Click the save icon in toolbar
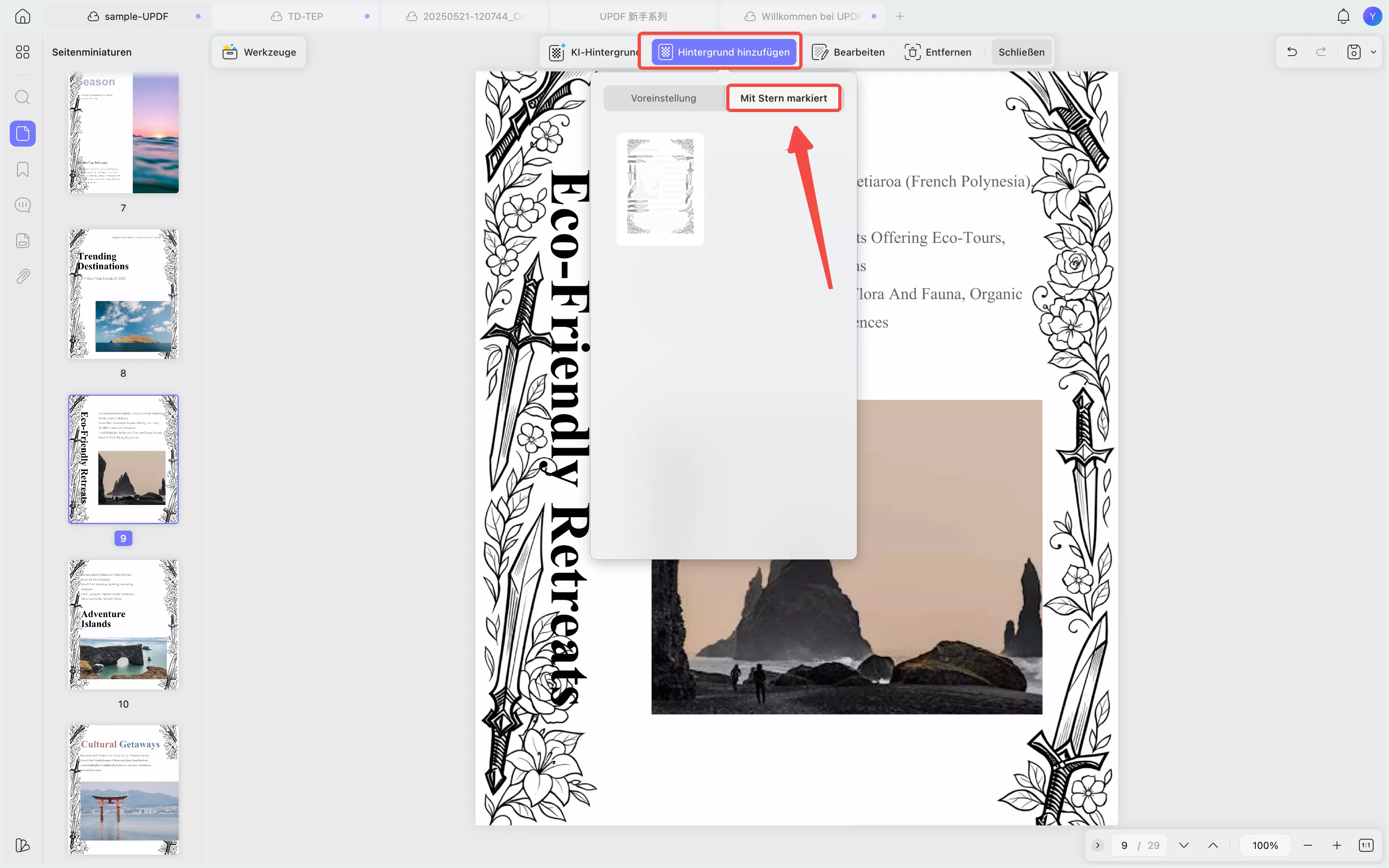The width and height of the screenshot is (1389, 868). 1353,52
